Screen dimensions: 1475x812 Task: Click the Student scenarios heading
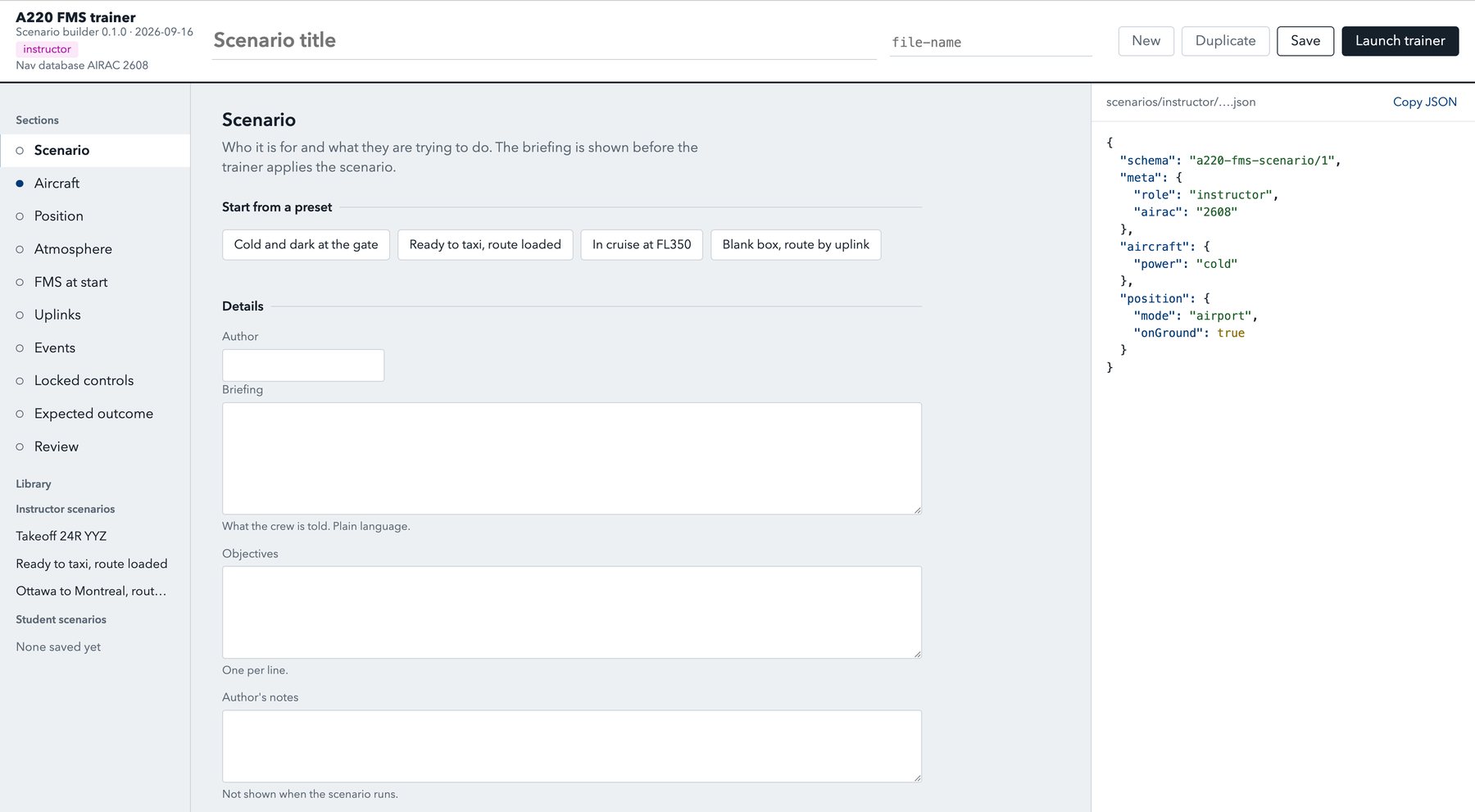(x=61, y=619)
